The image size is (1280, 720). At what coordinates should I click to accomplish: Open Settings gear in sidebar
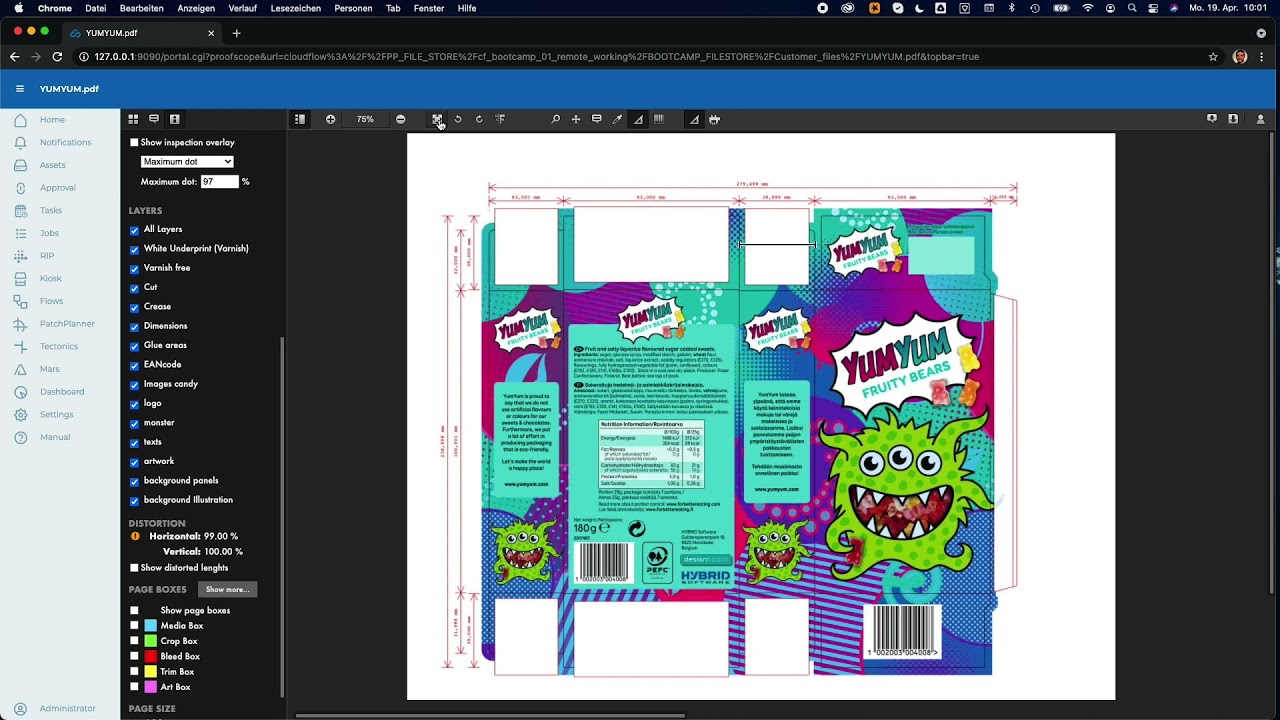click(x=20, y=414)
